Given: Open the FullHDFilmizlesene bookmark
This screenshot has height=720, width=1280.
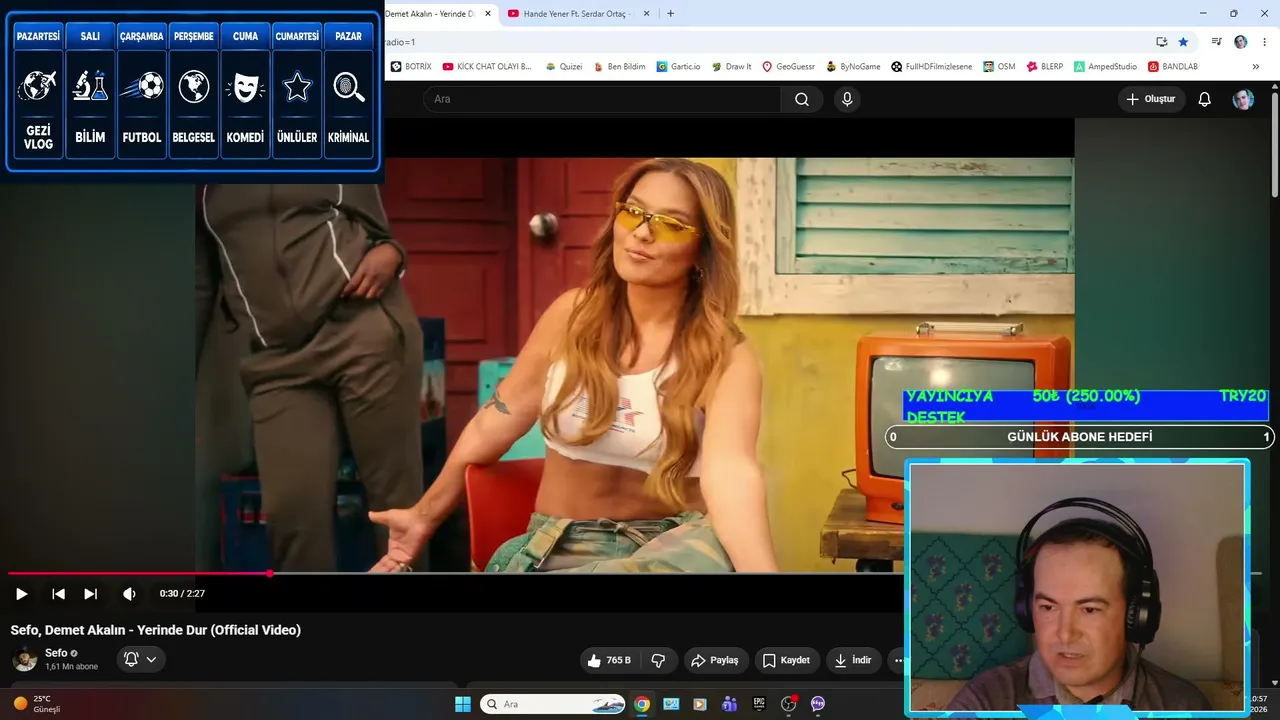Looking at the screenshot, I should click(932, 67).
